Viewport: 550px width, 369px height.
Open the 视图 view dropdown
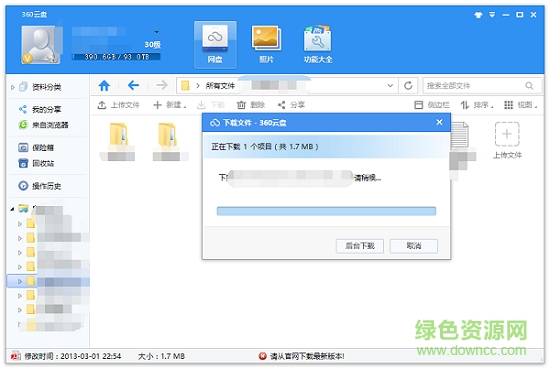click(x=521, y=105)
